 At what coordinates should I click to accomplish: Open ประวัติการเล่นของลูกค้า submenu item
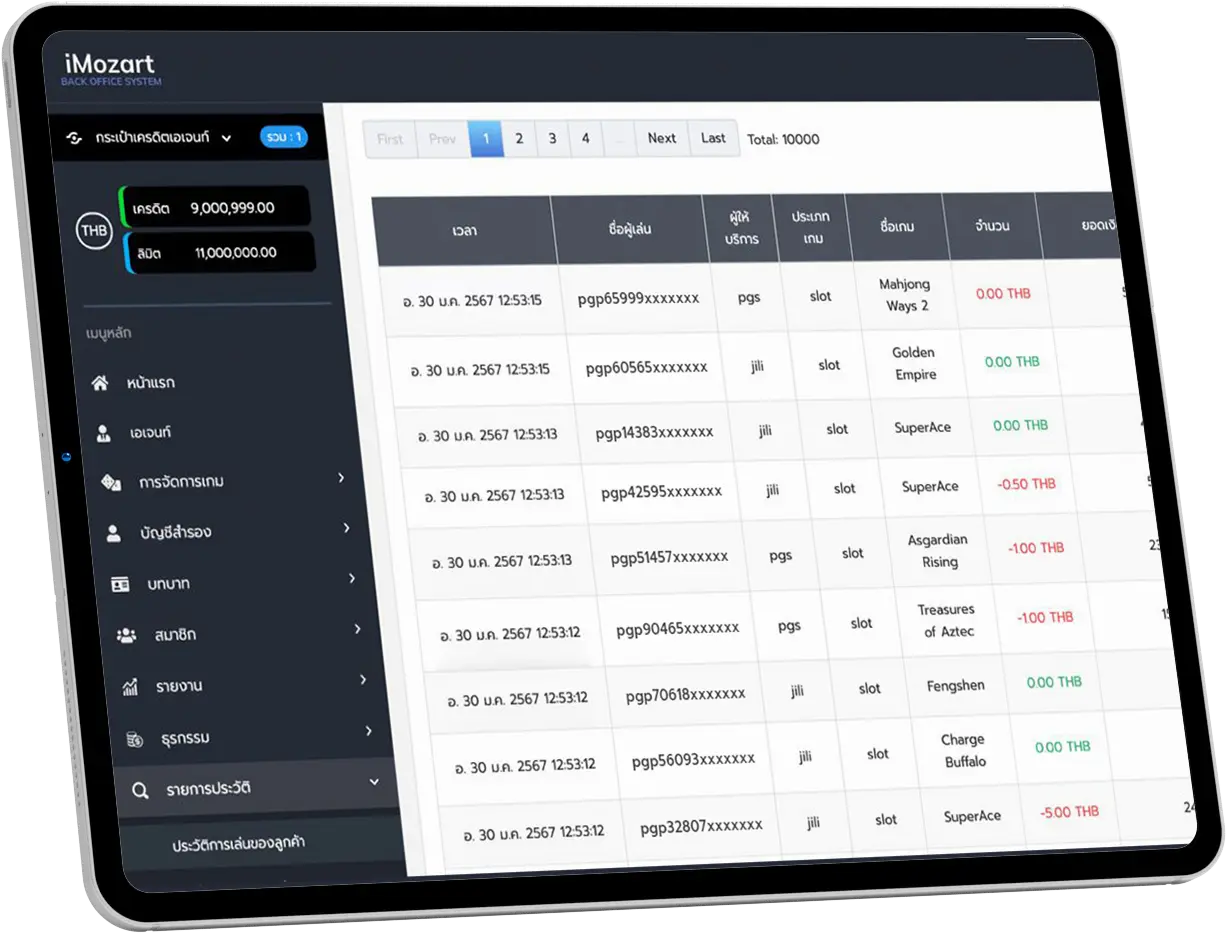238,843
